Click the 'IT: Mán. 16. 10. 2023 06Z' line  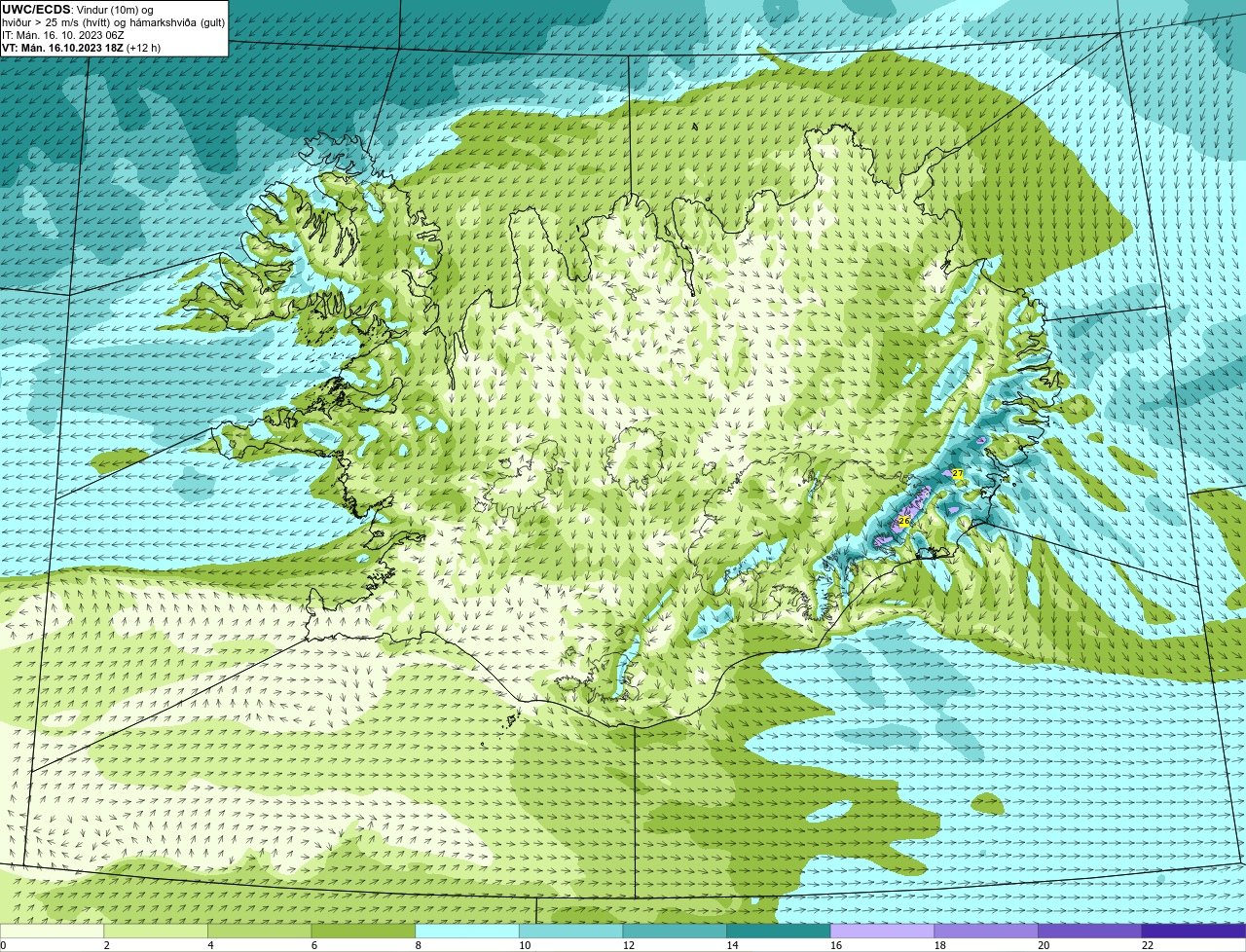pos(63,35)
